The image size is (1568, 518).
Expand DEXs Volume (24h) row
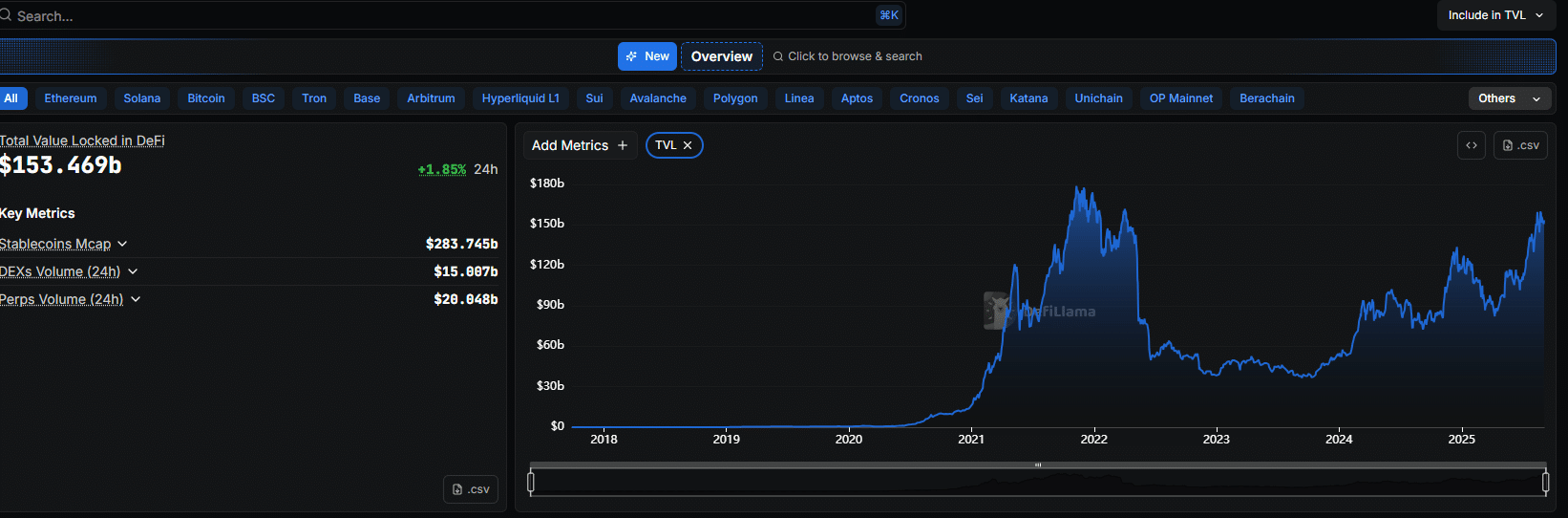coord(69,271)
